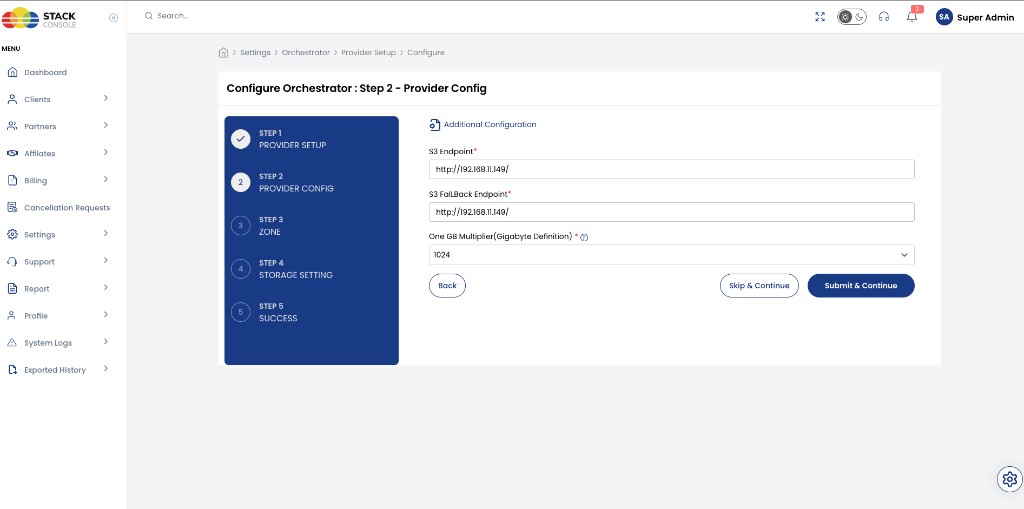Open the headset support icon
Screen dimensions: 1024x509
pos(884,17)
